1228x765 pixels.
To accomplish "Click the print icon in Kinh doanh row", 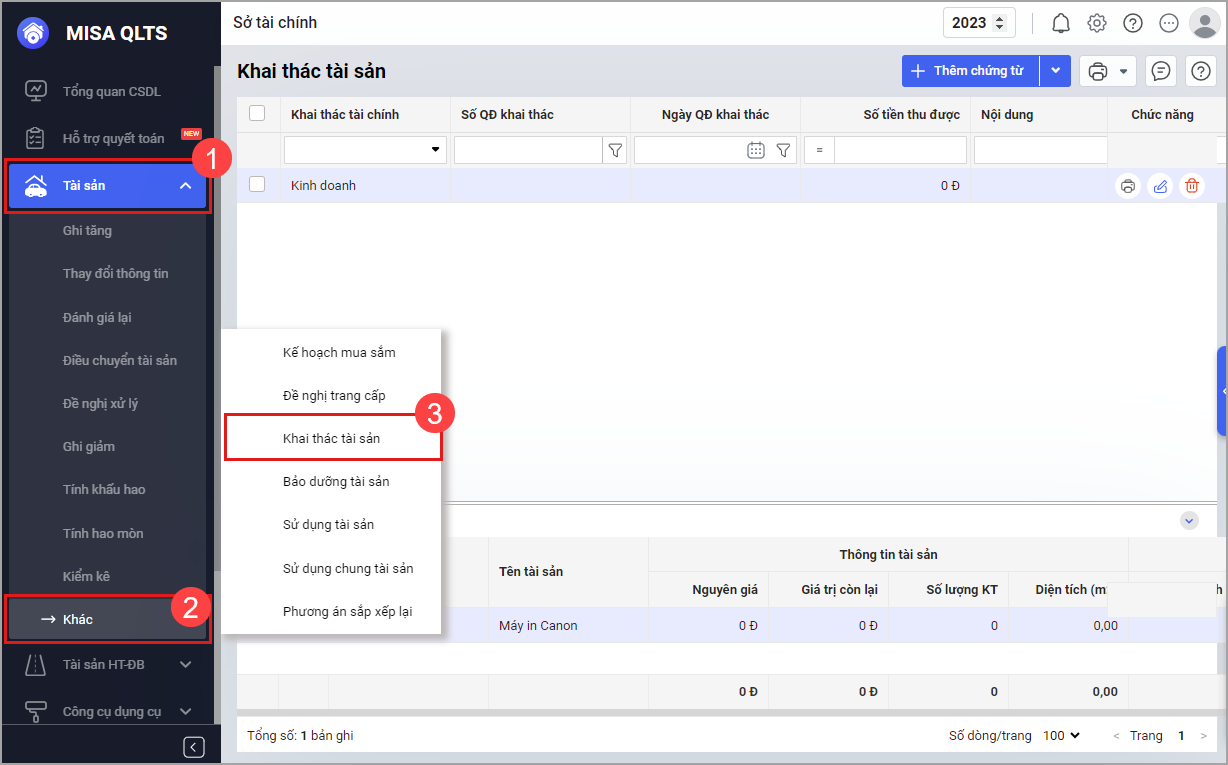I will (x=1128, y=186).
